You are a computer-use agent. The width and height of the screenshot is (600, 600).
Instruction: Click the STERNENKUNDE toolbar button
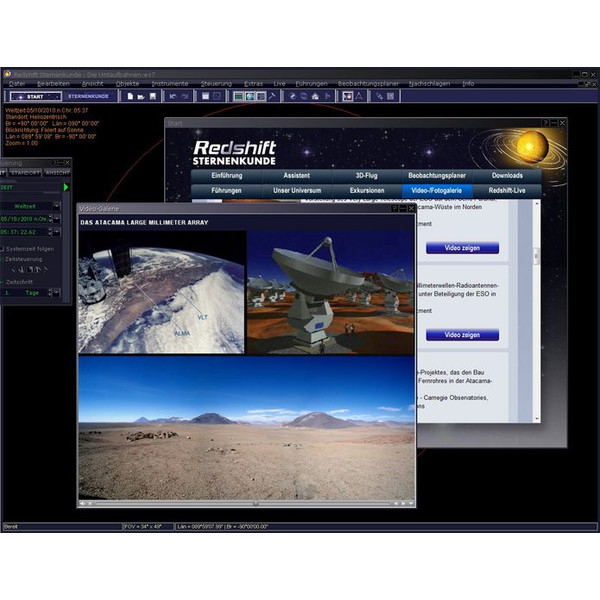[89, 96]
